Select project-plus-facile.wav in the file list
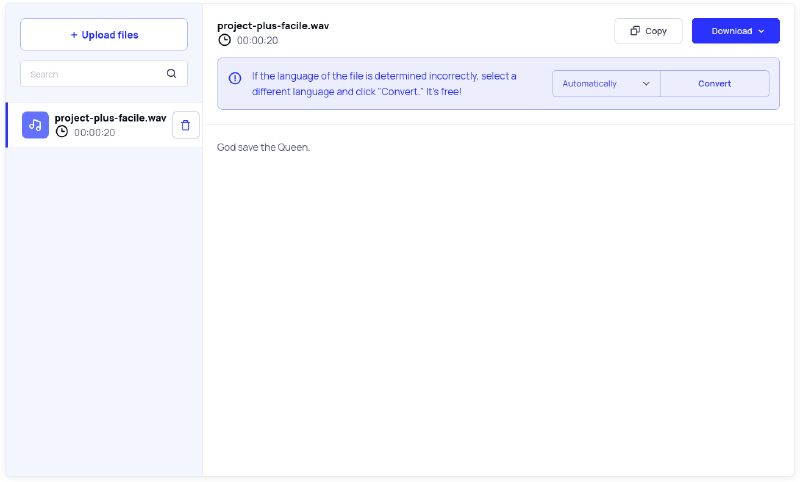The height and width of the screenshot is (482, 800). coord(110,118)
